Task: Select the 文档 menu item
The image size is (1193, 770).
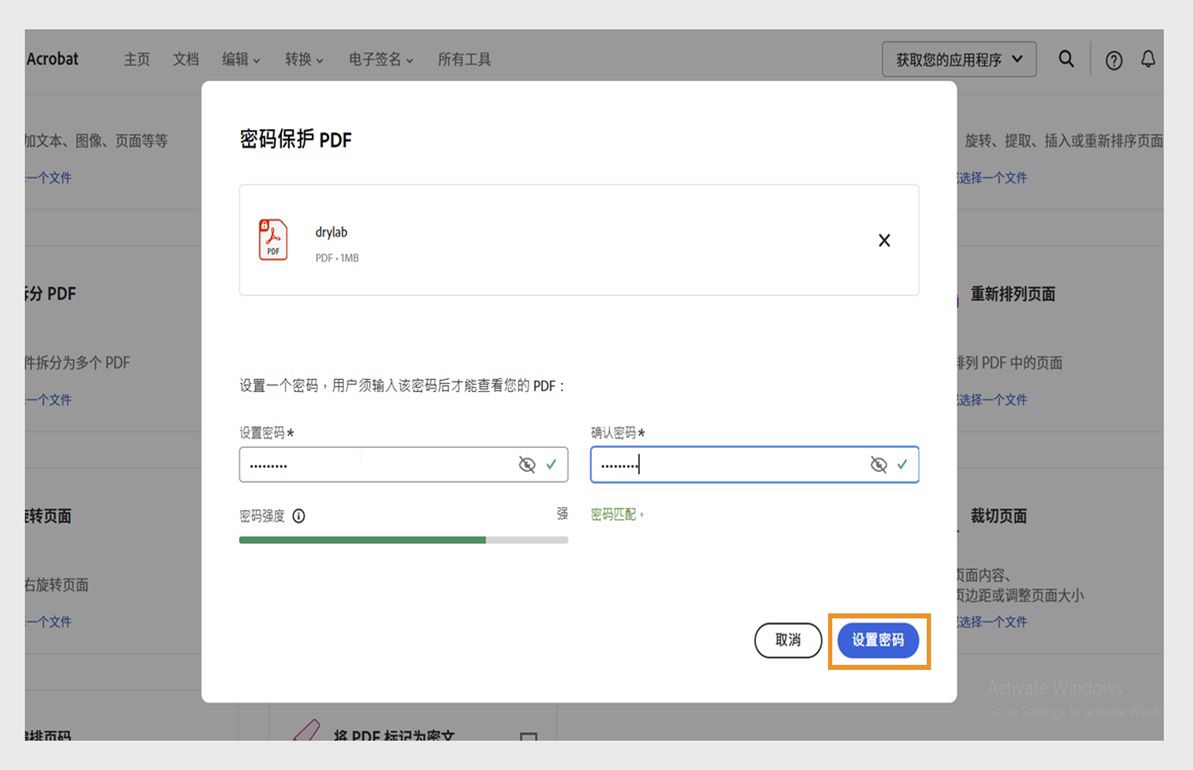Action: point(185,59)
